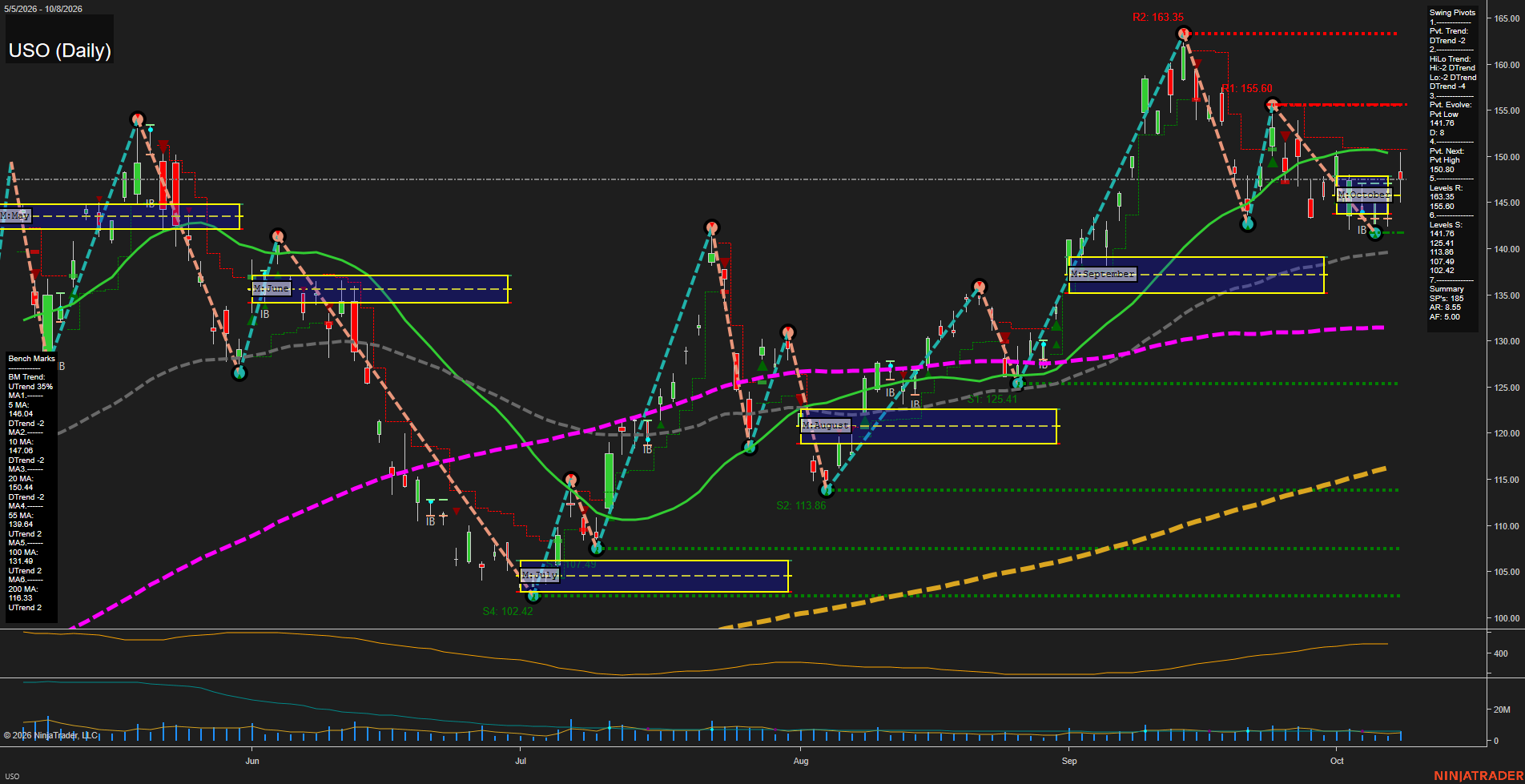Click the Pvt. Next: entry in Swing Pivots
Screen dimensions: 1525x784
click(x=1447, y=151)
